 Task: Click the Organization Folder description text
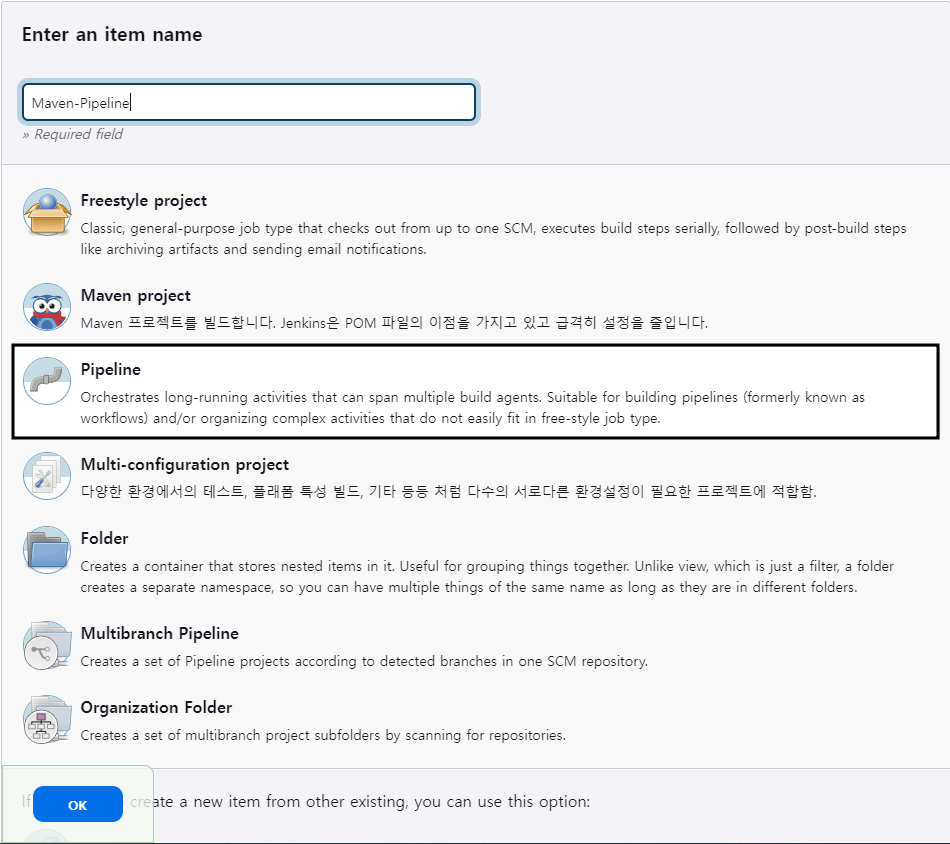[x=323, y=735]
